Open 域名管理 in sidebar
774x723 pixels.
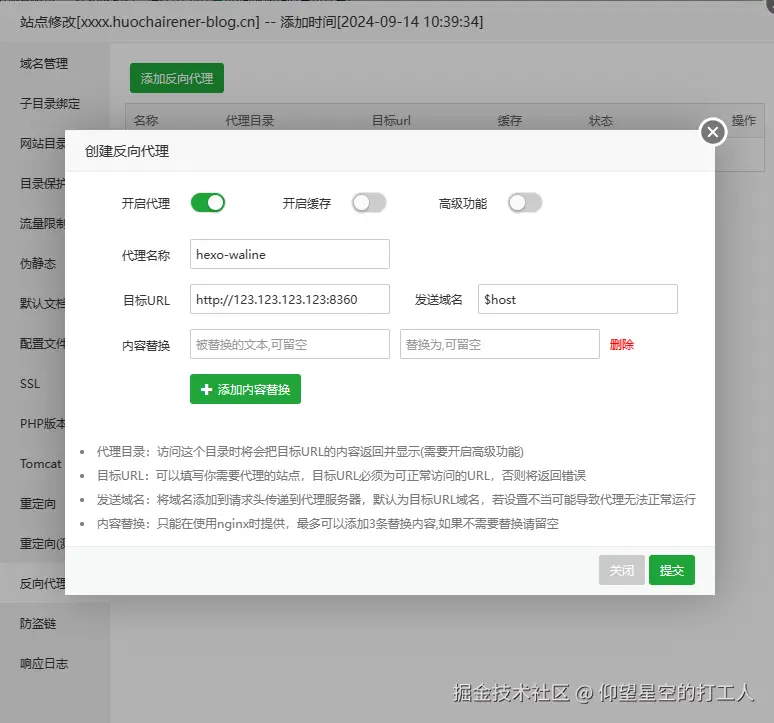(44, 64)
